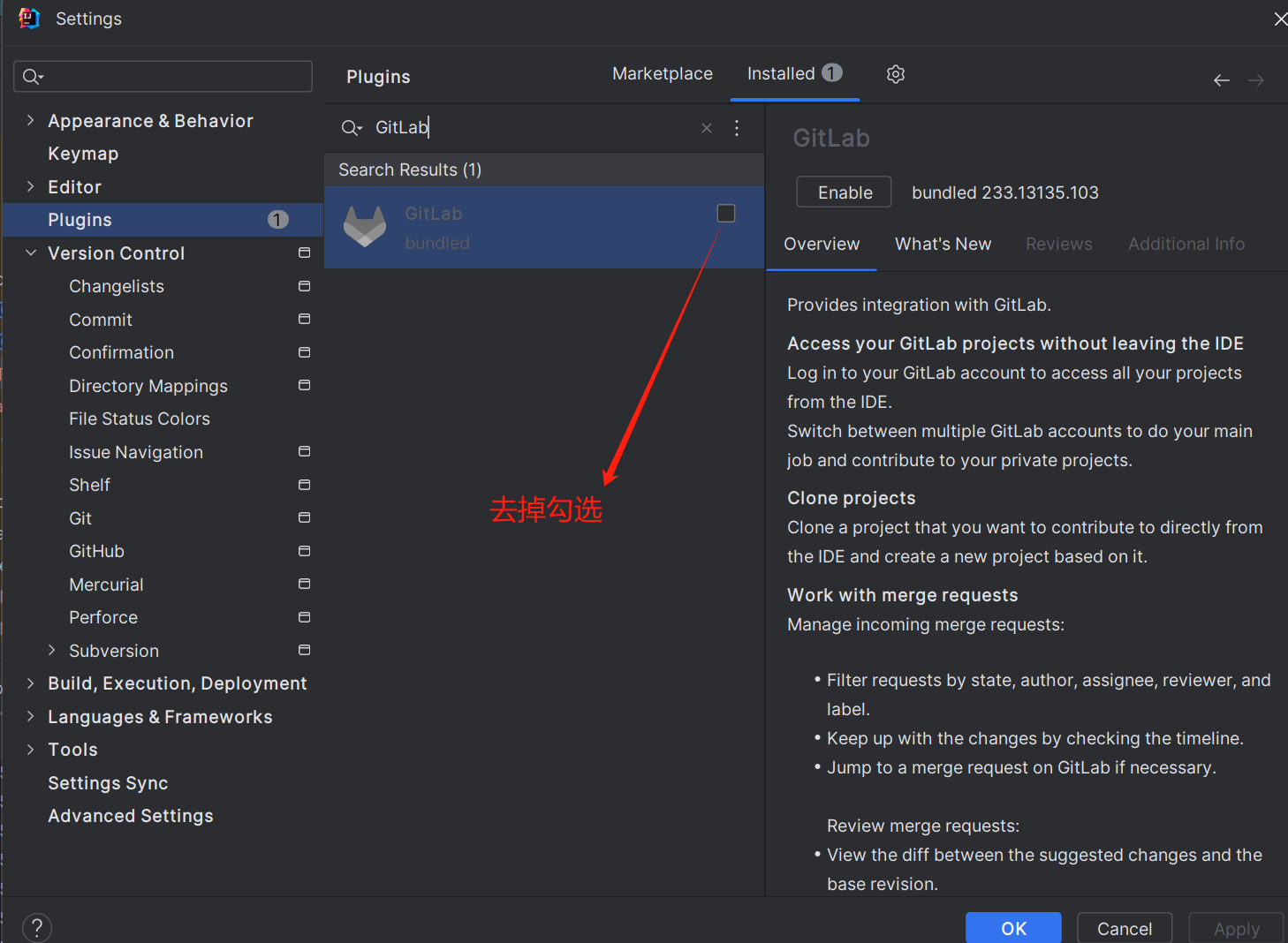The height and width of the screenshot is (943, 1288).
Task: Click project-level icon beside Directory Mappings
Action: pyautogui.click(x=305, y=385)
